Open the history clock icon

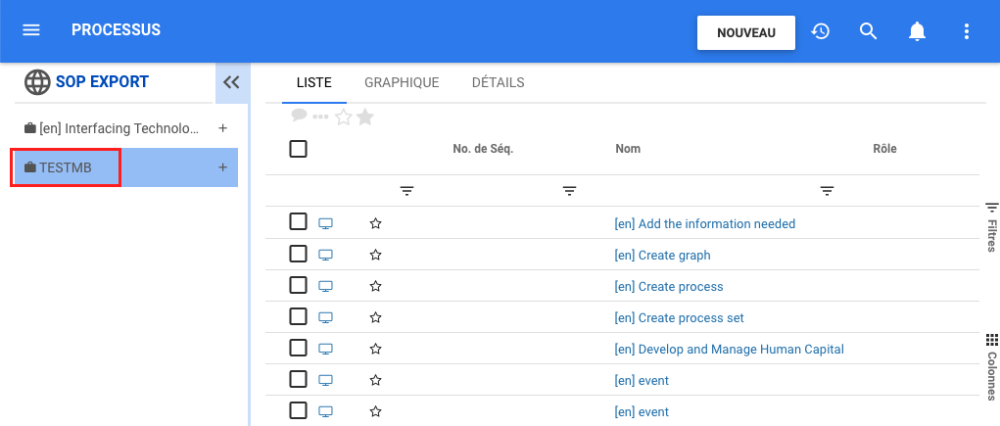click(x=820, y=31)
